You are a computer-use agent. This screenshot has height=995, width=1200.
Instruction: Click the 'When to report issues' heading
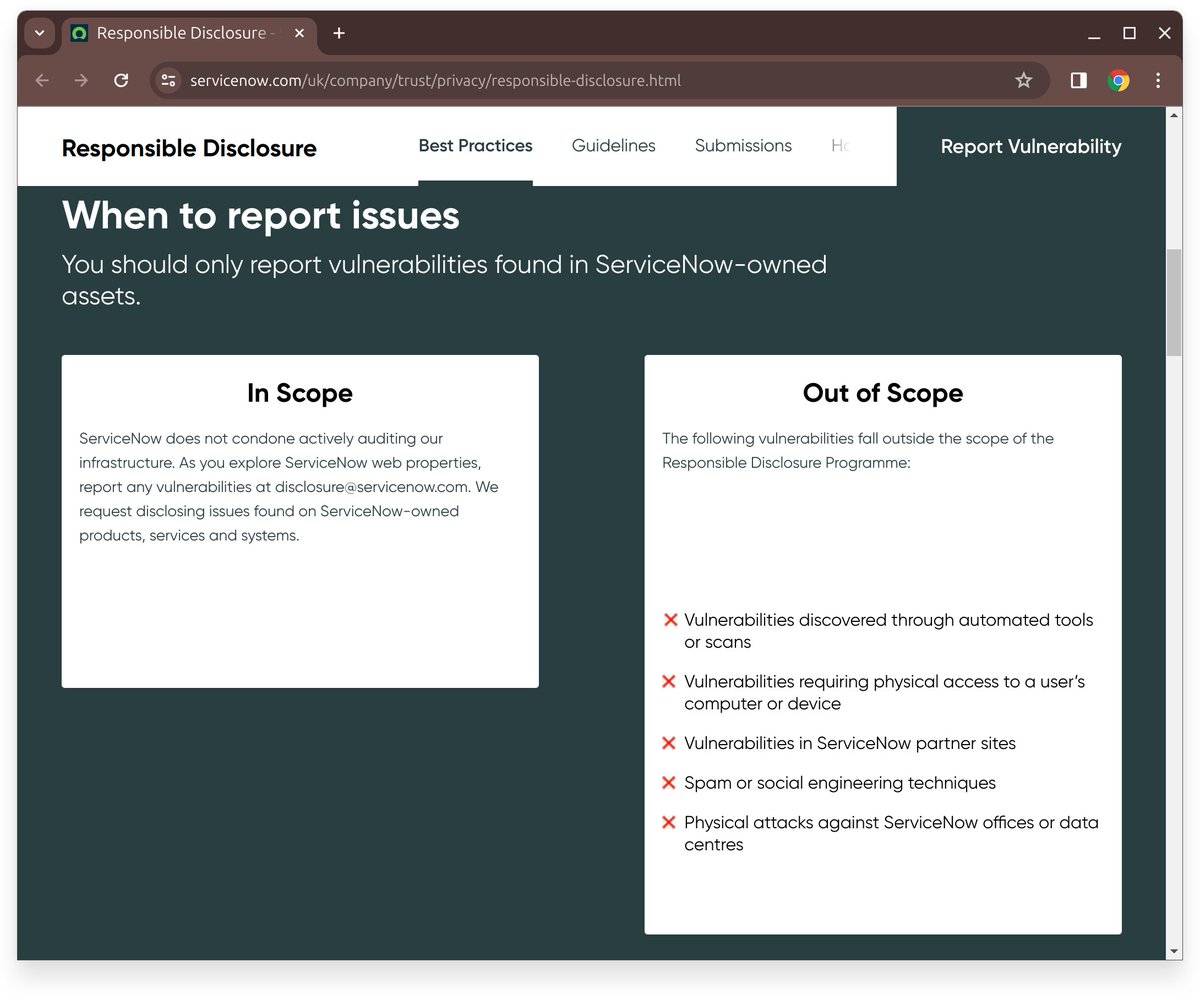(x=261, y=215)
